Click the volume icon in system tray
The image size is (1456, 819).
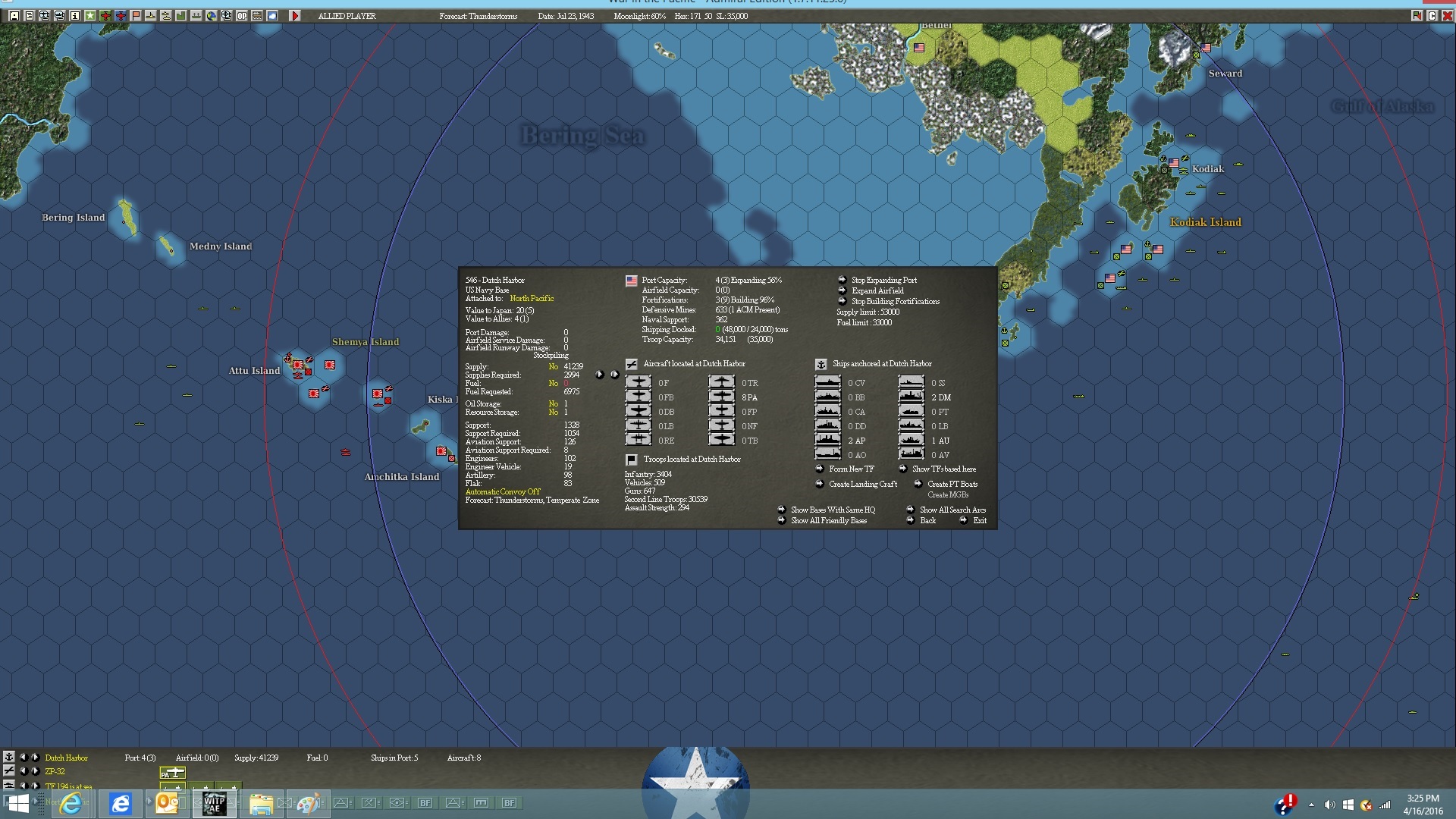coord(1329,805)
